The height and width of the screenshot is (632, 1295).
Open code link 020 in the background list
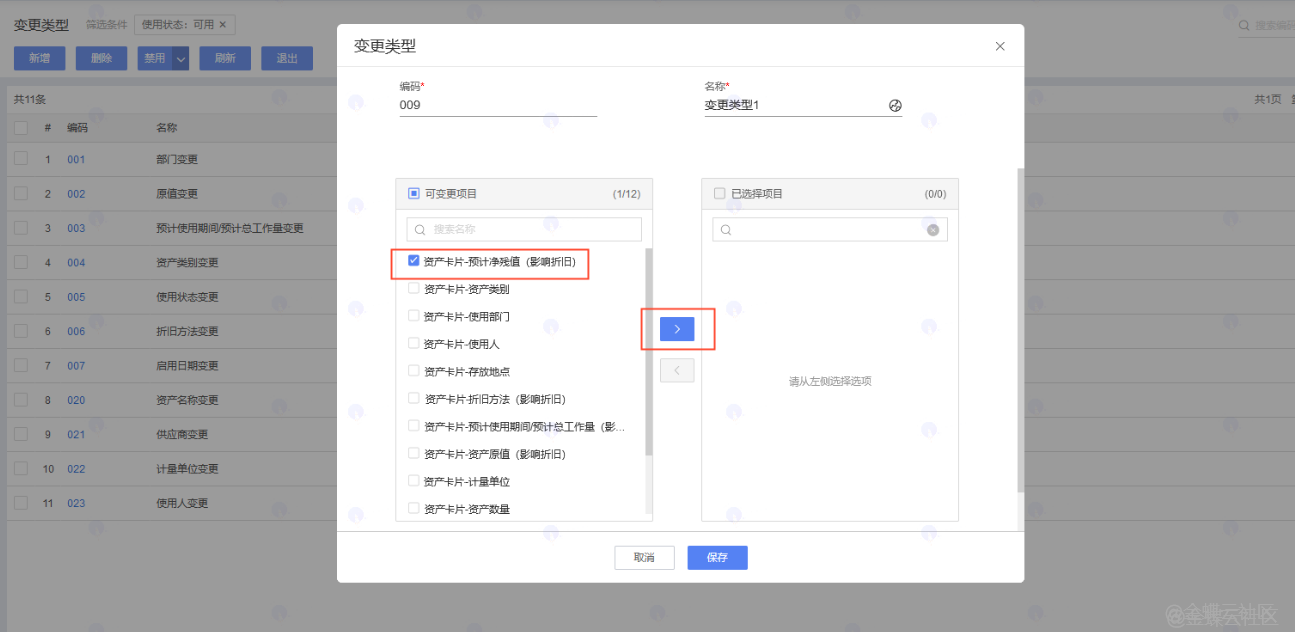click(x=76, y=400)
